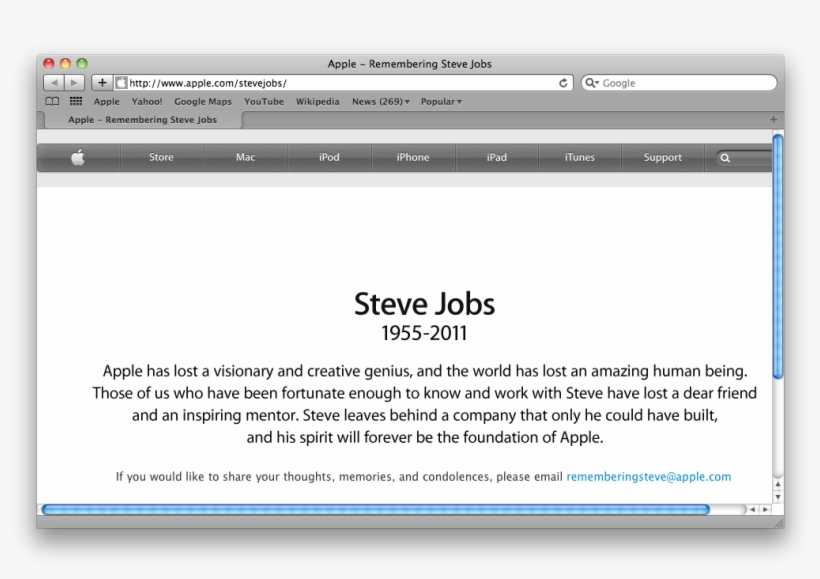Add a bookmark with the plus button
Screen dimensions: 820x579
click(x=102, y=83)
